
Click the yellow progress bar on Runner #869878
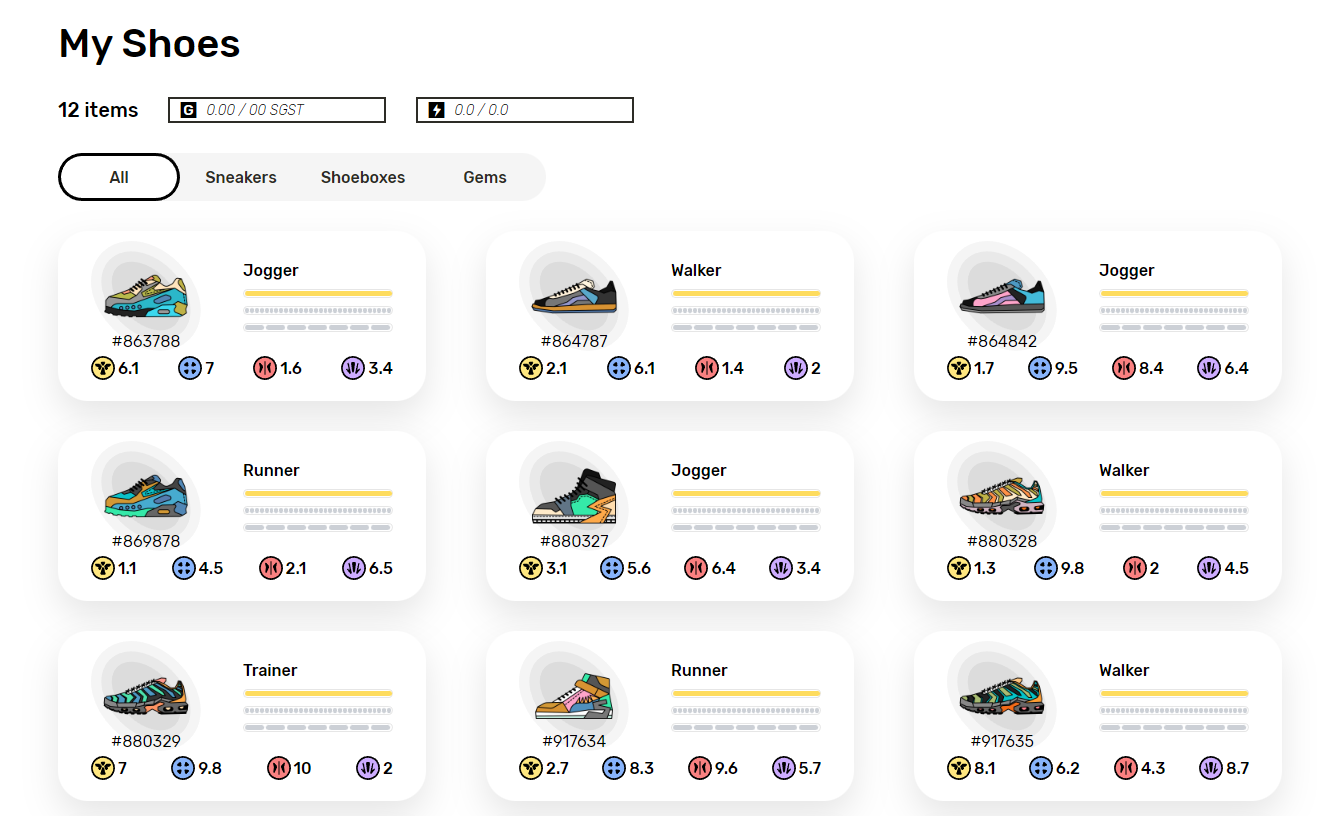tap(318, 494)
